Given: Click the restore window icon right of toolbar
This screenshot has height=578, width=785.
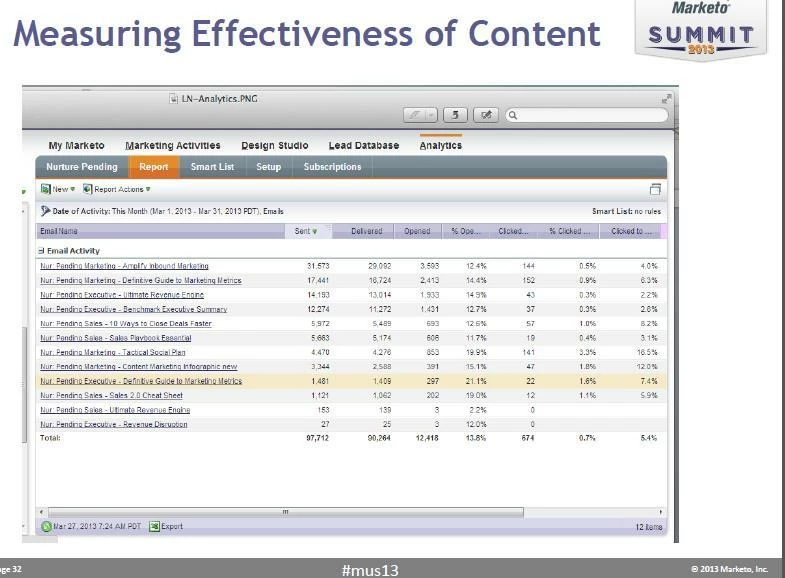Looking at the screenshot, I should click(655, 189).
